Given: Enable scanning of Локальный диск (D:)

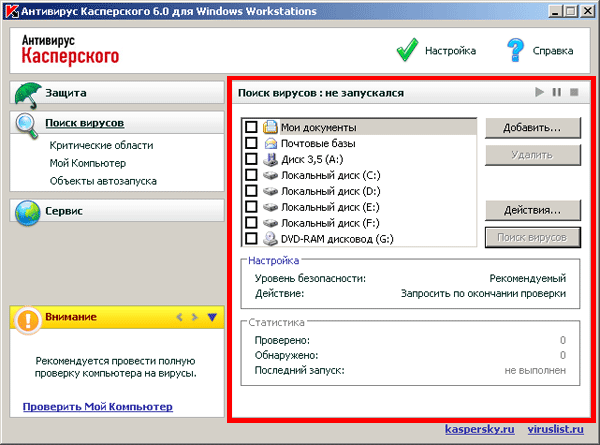Looking at the screenshot, I should coord(251,190).
